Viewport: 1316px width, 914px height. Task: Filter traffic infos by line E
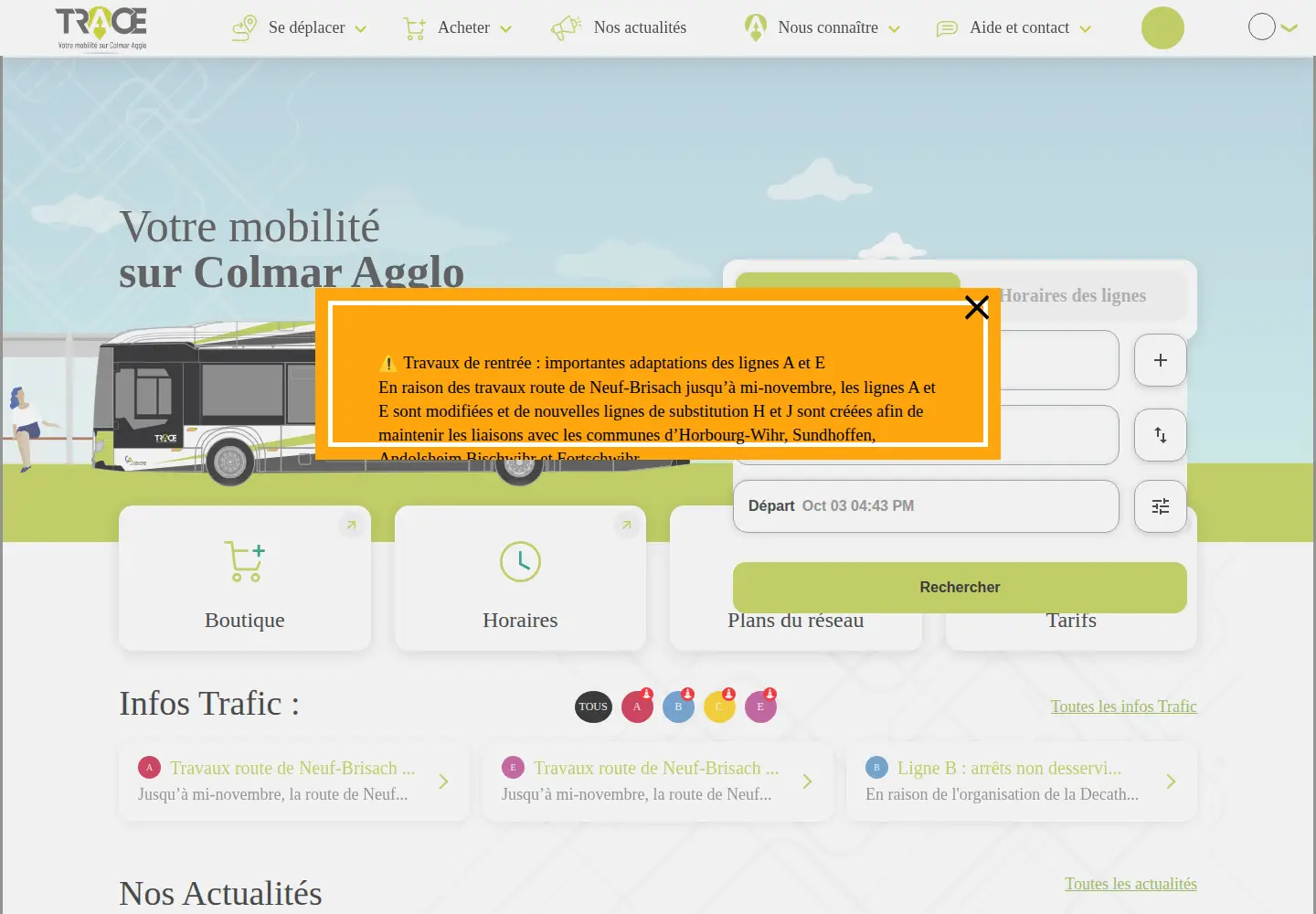(x=760, y=707)
